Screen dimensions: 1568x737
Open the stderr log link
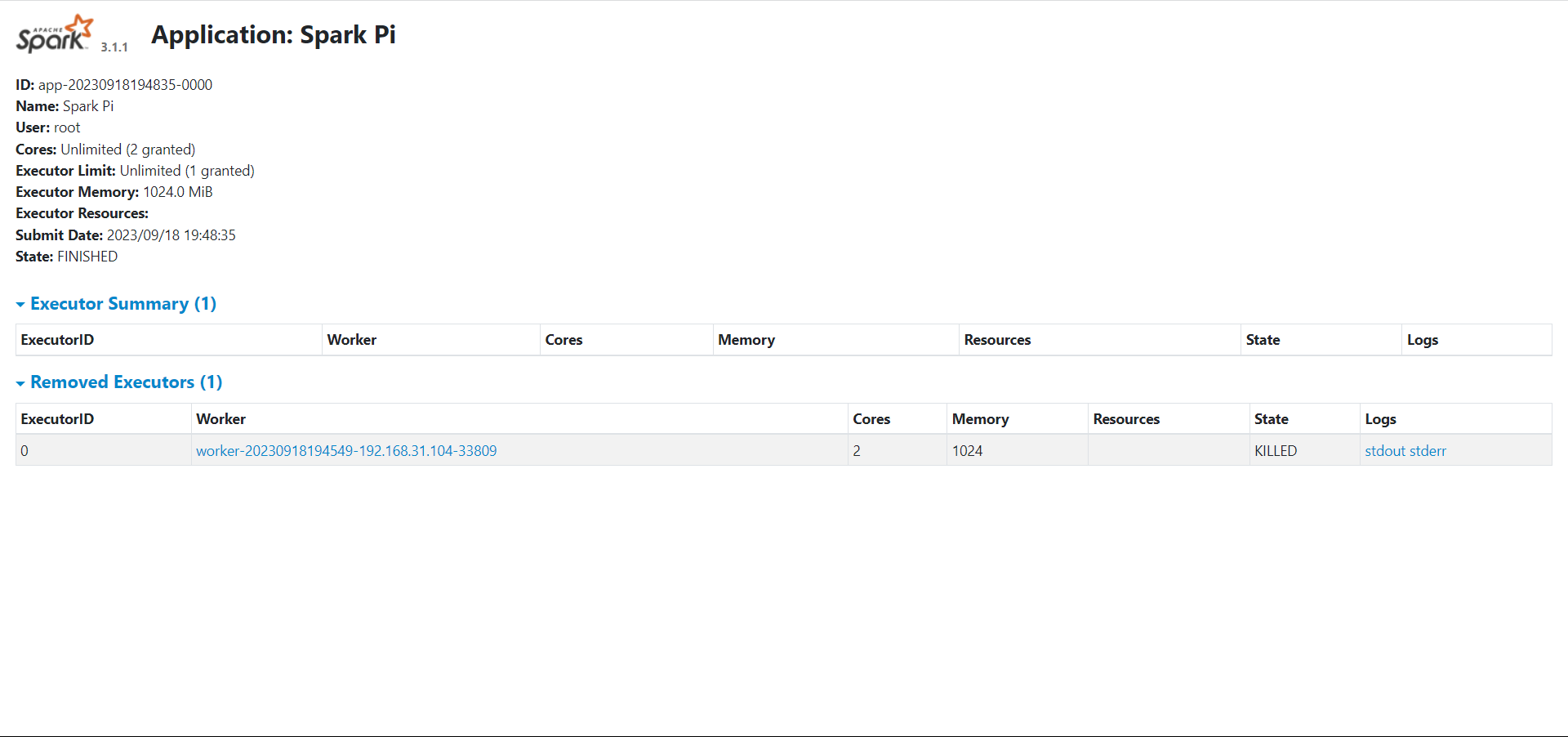1428,451
